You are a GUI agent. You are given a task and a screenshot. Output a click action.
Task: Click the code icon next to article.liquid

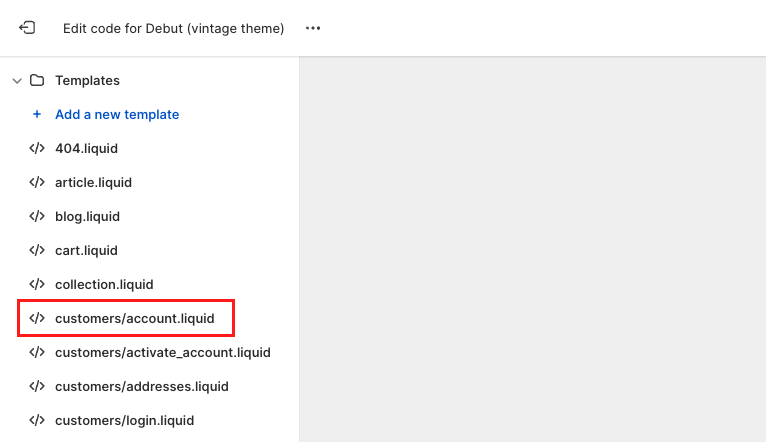click(37, 182)
